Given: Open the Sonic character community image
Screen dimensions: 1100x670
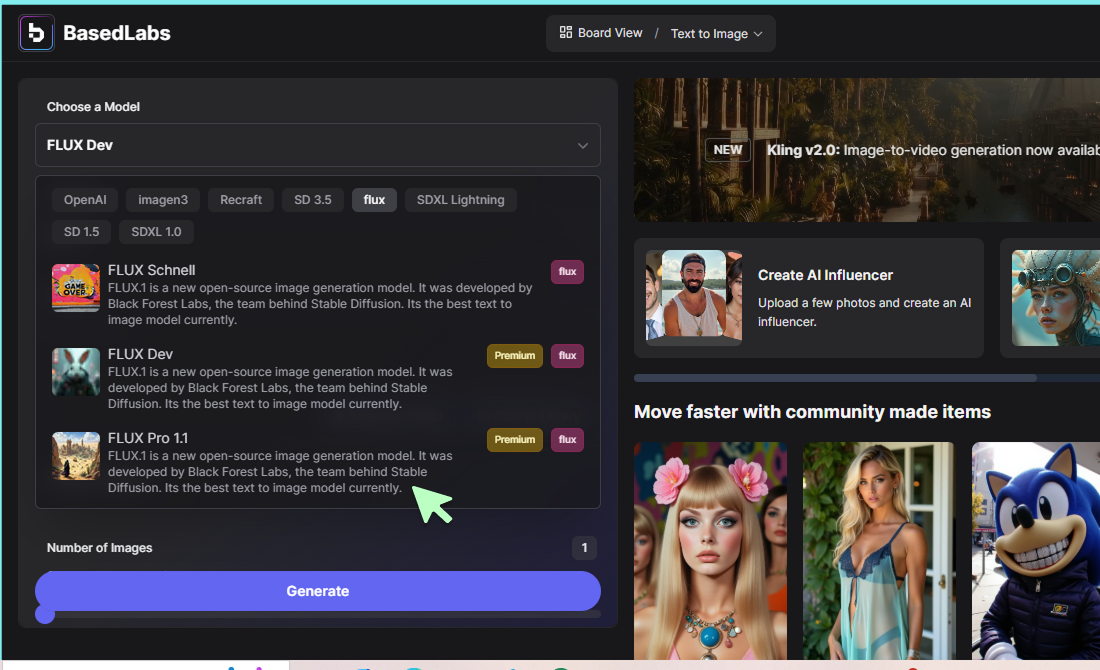Looking at the screenshot, I should [1035, 551].
